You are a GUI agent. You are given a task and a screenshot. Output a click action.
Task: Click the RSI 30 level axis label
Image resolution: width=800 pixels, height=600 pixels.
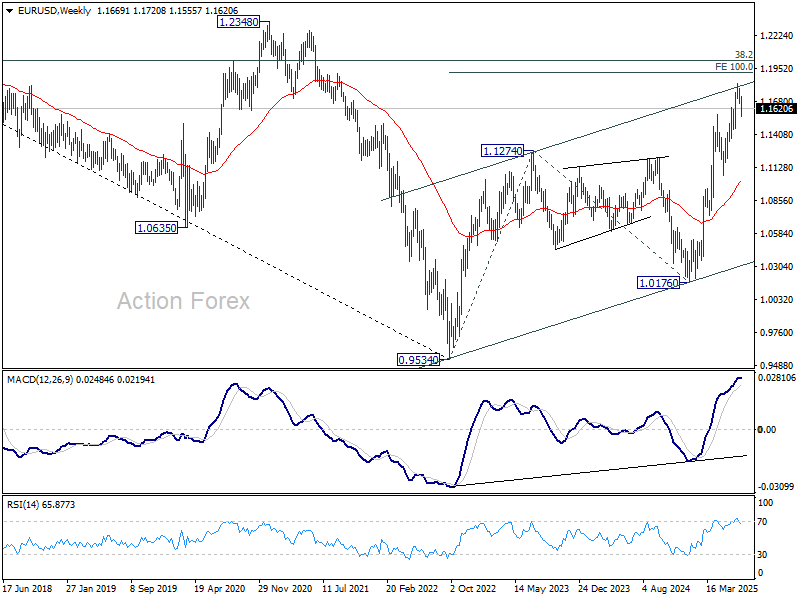point(762,554)
